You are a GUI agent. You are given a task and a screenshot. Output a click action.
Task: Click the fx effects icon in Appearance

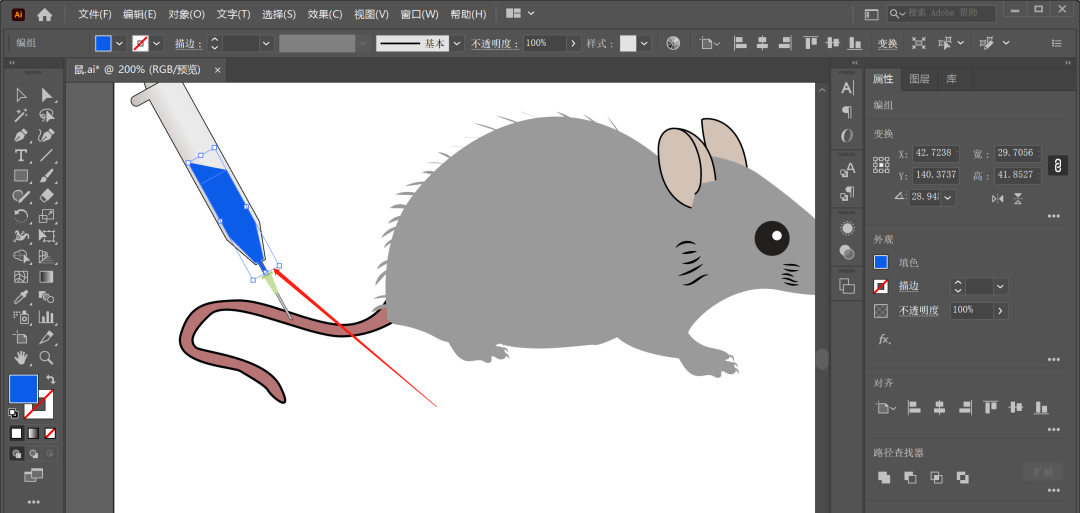tap(883, 339)
